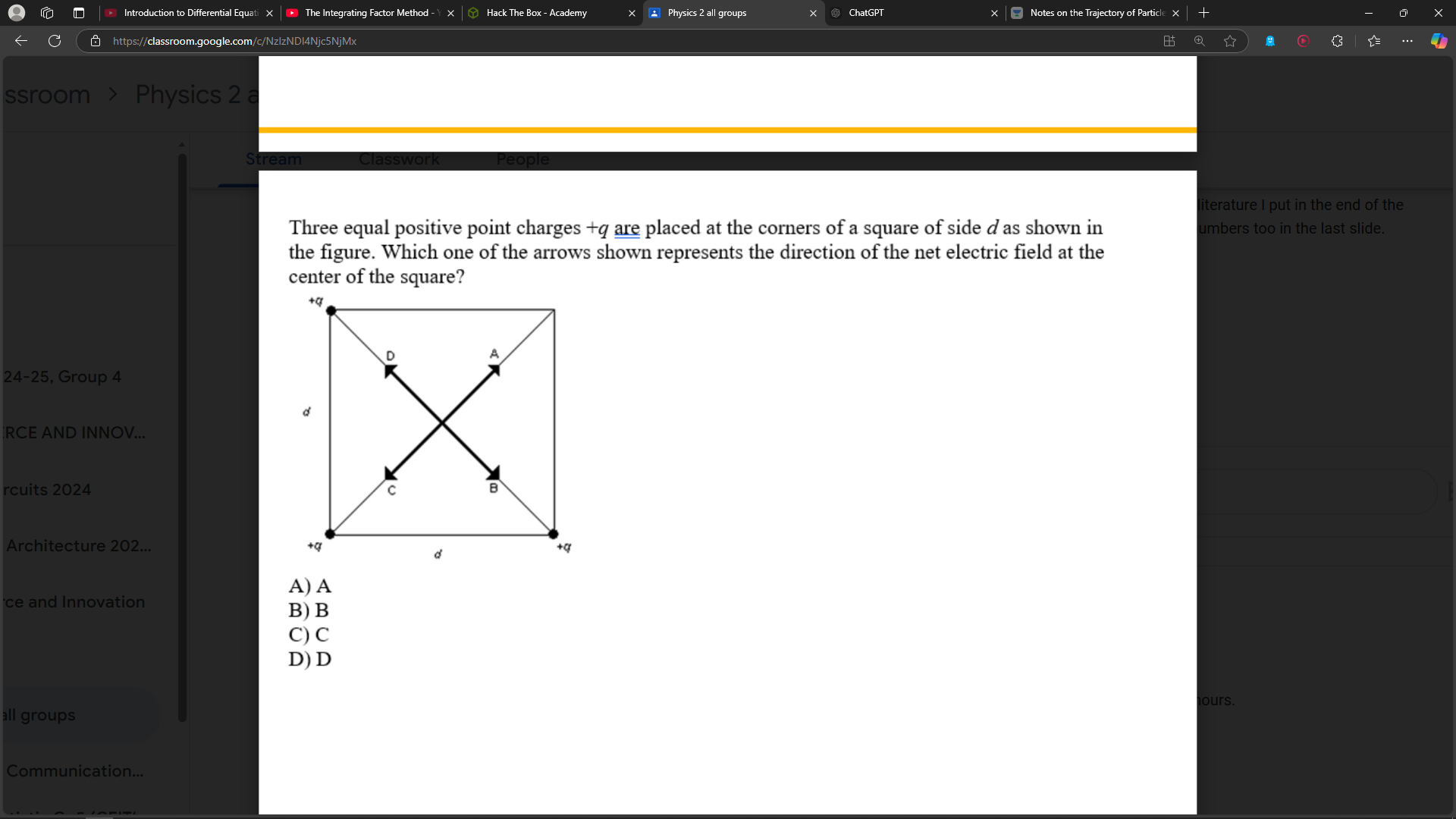The image size is (1456, 819).
Task: View site information with the lock icon
Action: [96, 41]
